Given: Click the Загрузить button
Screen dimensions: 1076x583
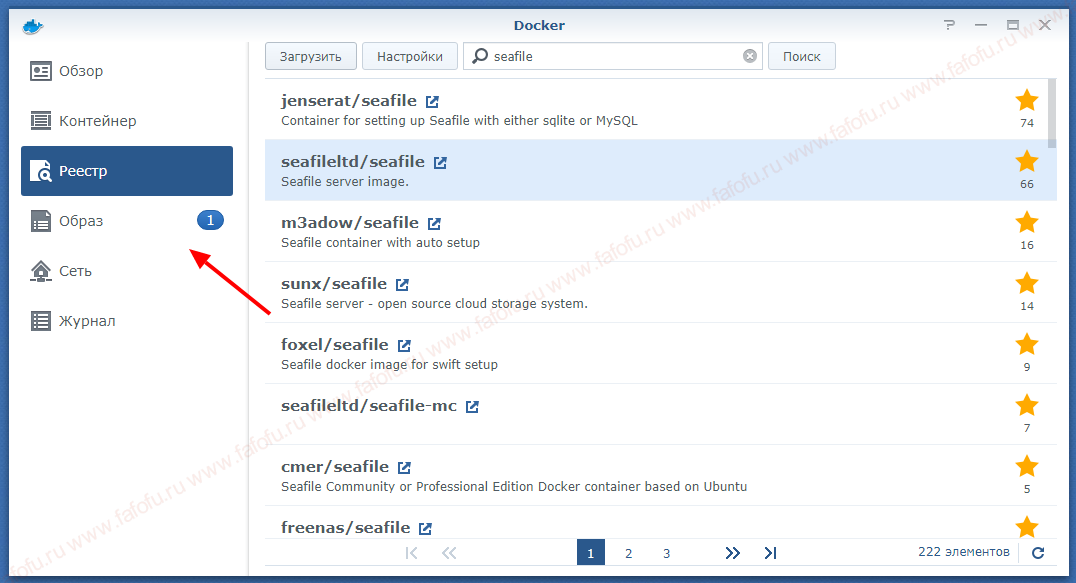Looking at the screenshot, I should coord(311,56).
